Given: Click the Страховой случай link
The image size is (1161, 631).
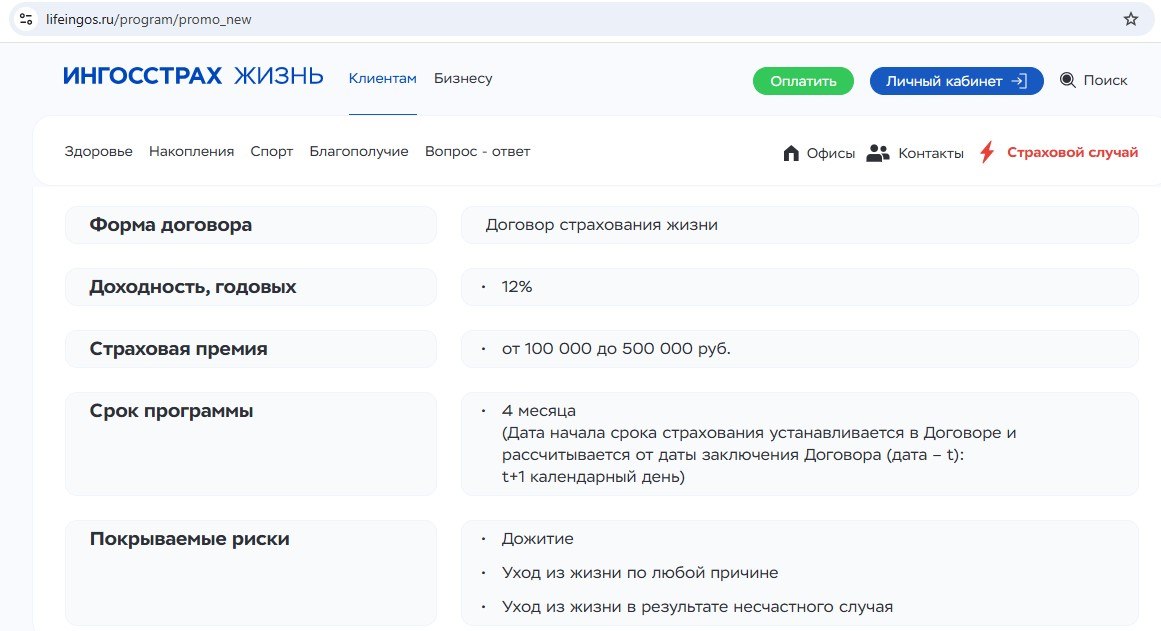Looking at the screenshot, I should 1072,153.
